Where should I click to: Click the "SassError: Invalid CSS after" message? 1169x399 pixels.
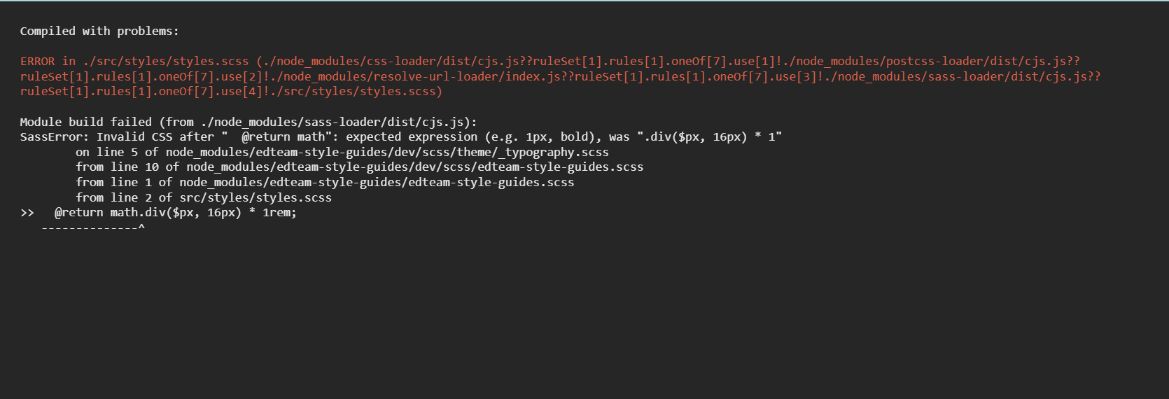(x=400, y=137)
